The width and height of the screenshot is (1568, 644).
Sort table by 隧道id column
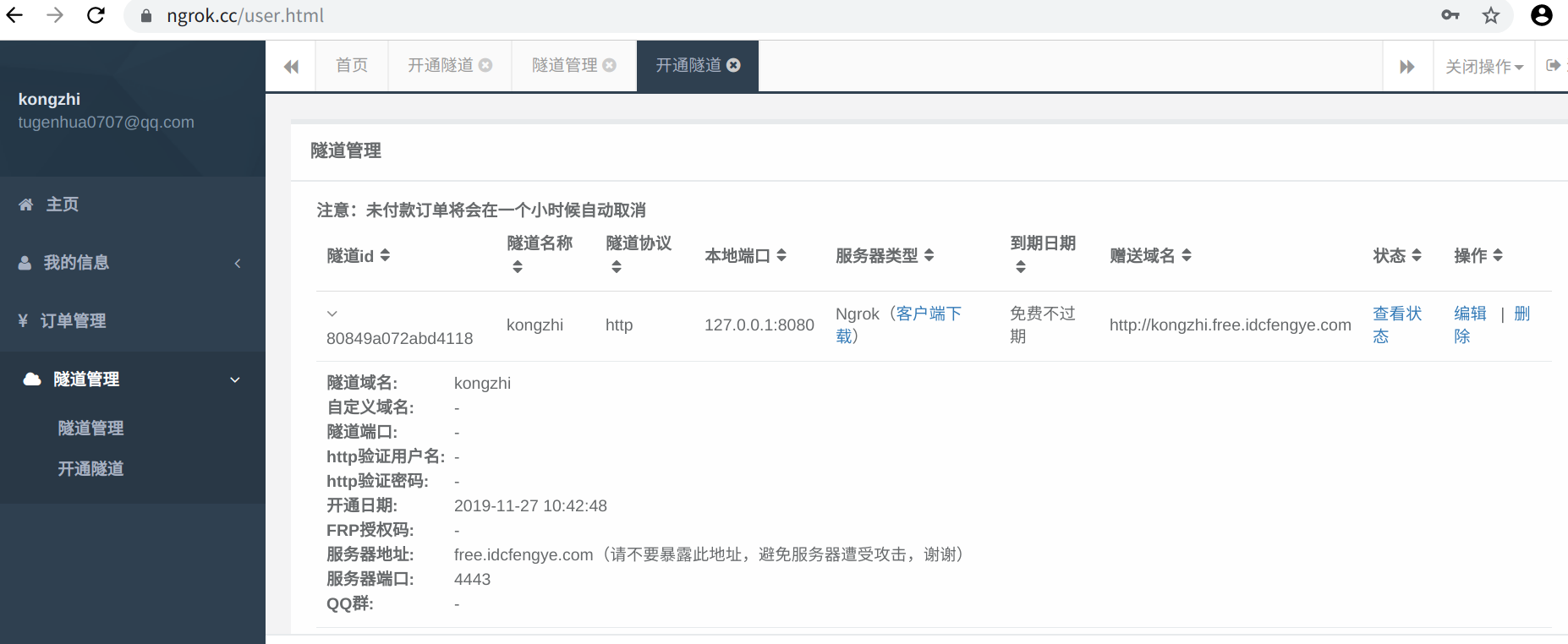point(385,255)
